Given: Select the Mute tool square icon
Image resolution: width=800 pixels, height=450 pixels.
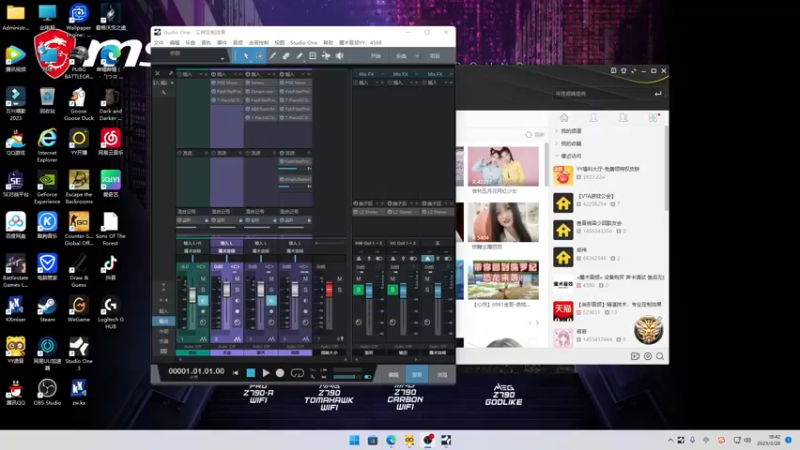Looking at the screenshot, I should pyautogui.click(x=312, y=56).
